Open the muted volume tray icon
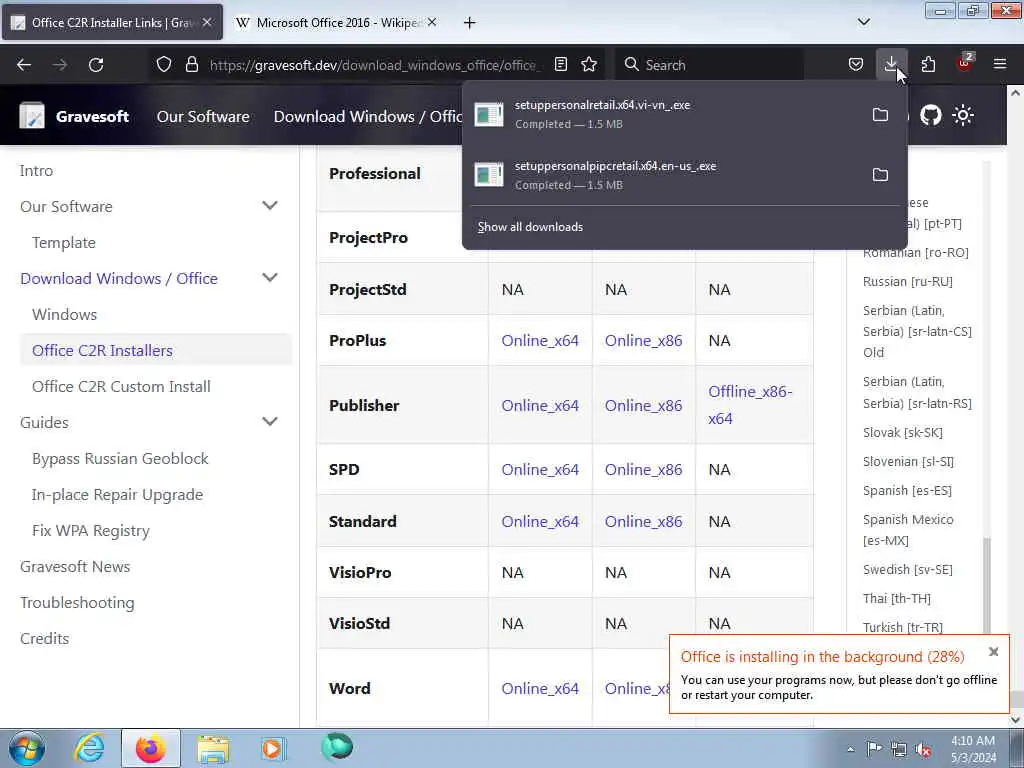The width and height of the screenshot is (1024, 768). [x=924, y=749]
